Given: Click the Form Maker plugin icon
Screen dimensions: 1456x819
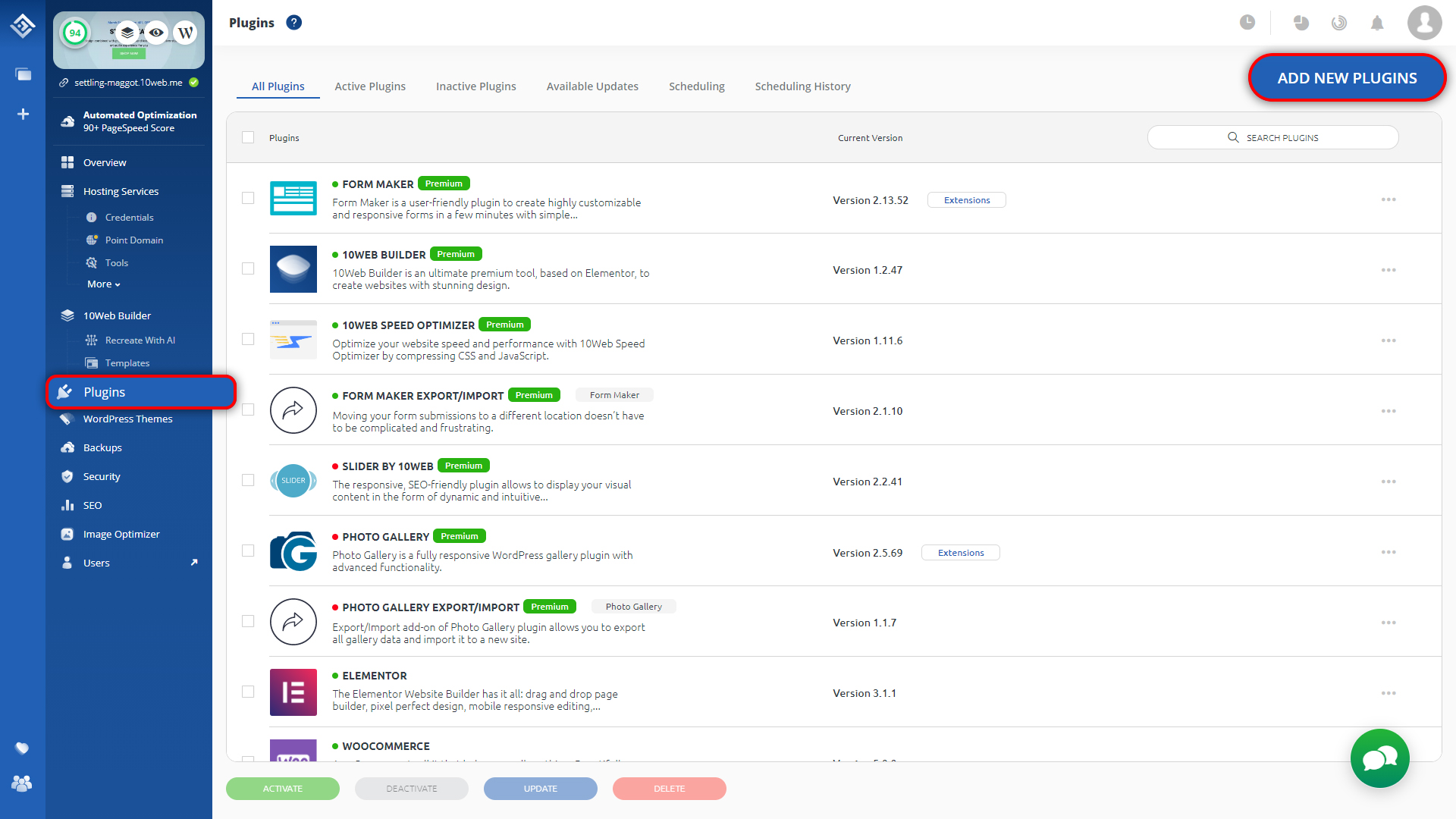Looking at the screenshot, I should (x=293, y=198).
